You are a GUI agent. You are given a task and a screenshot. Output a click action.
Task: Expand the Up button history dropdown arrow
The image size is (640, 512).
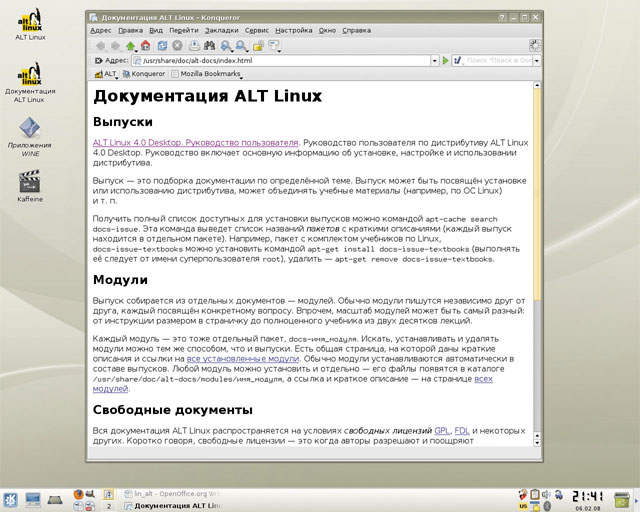[136, 51]
